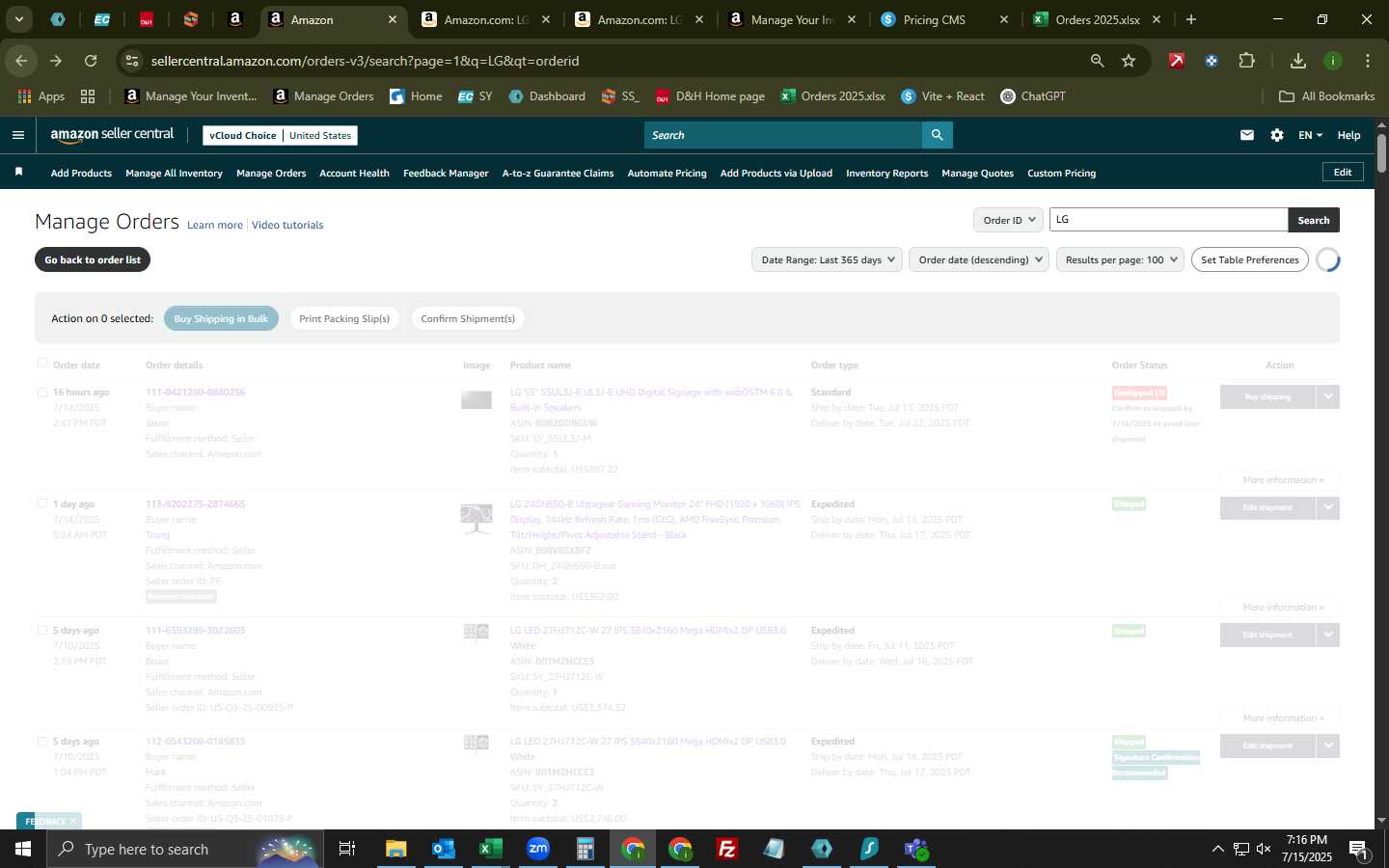This screenshot has width=1389, height=868.
Task: Open Chrome downloads icon
Action: [x=1298, y=61]
